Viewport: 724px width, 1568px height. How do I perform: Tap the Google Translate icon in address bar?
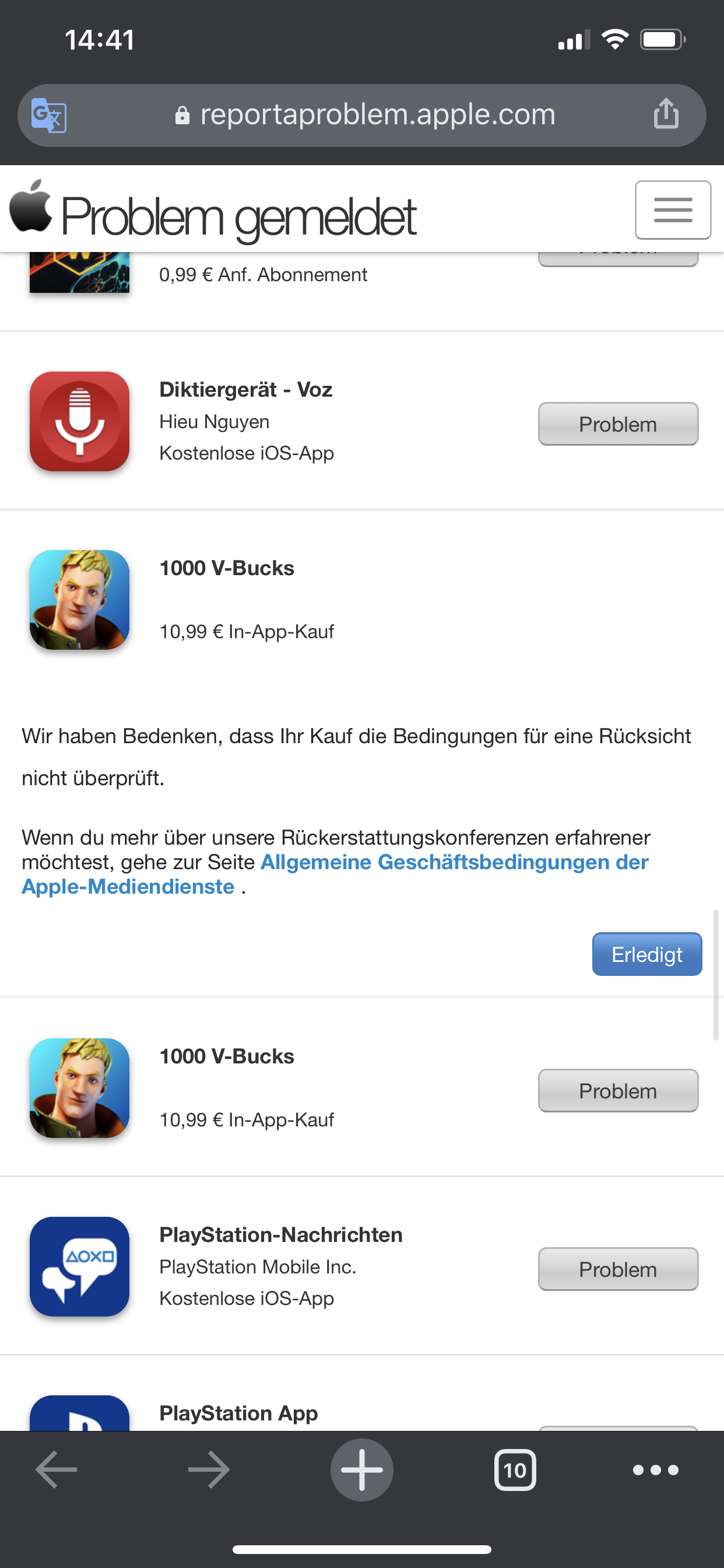[x=48, y=115]
